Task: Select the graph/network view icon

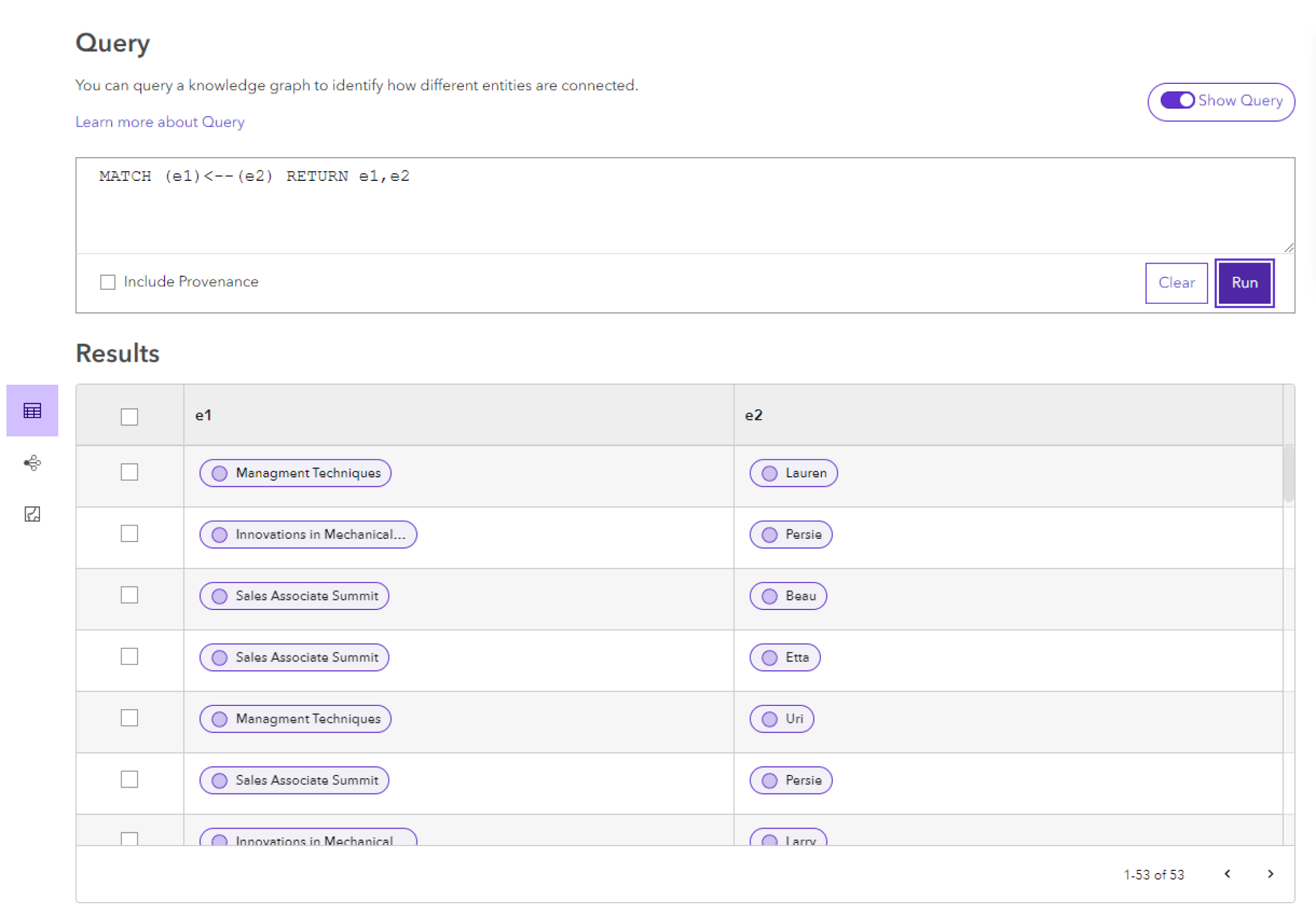Action: [x=33, y=462]
